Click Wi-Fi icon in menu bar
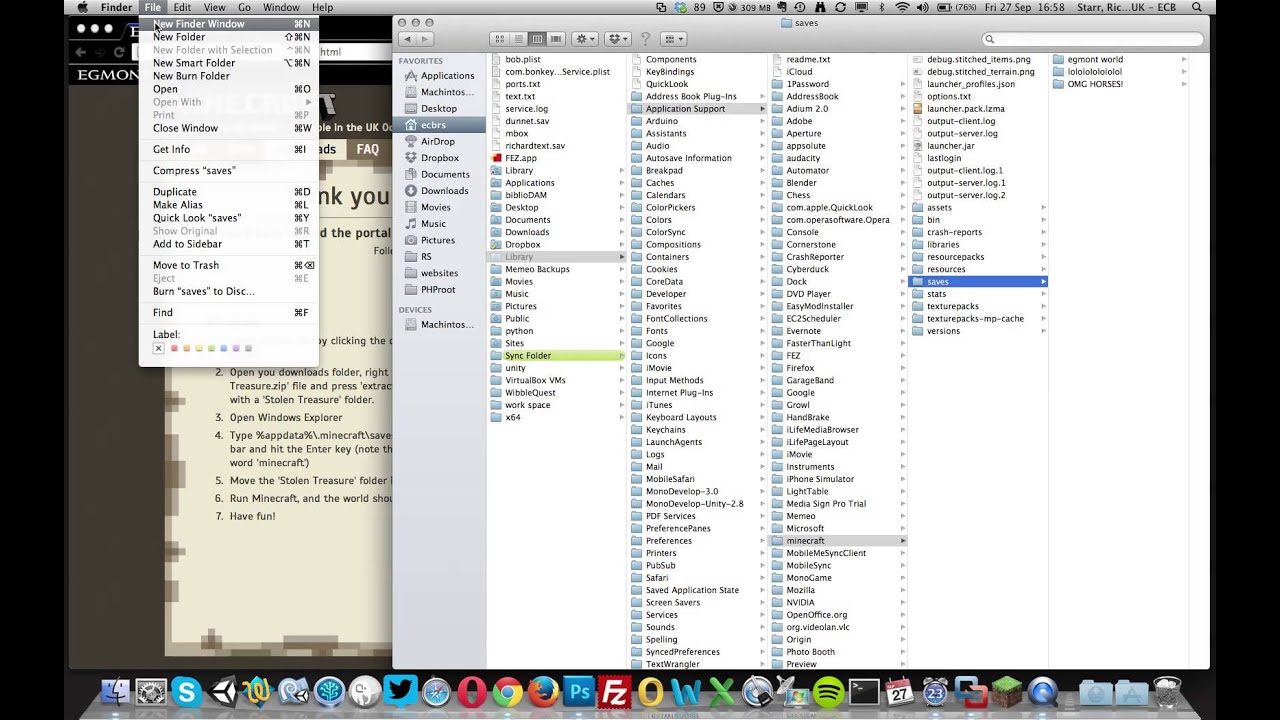 click(x=903, y=7)
